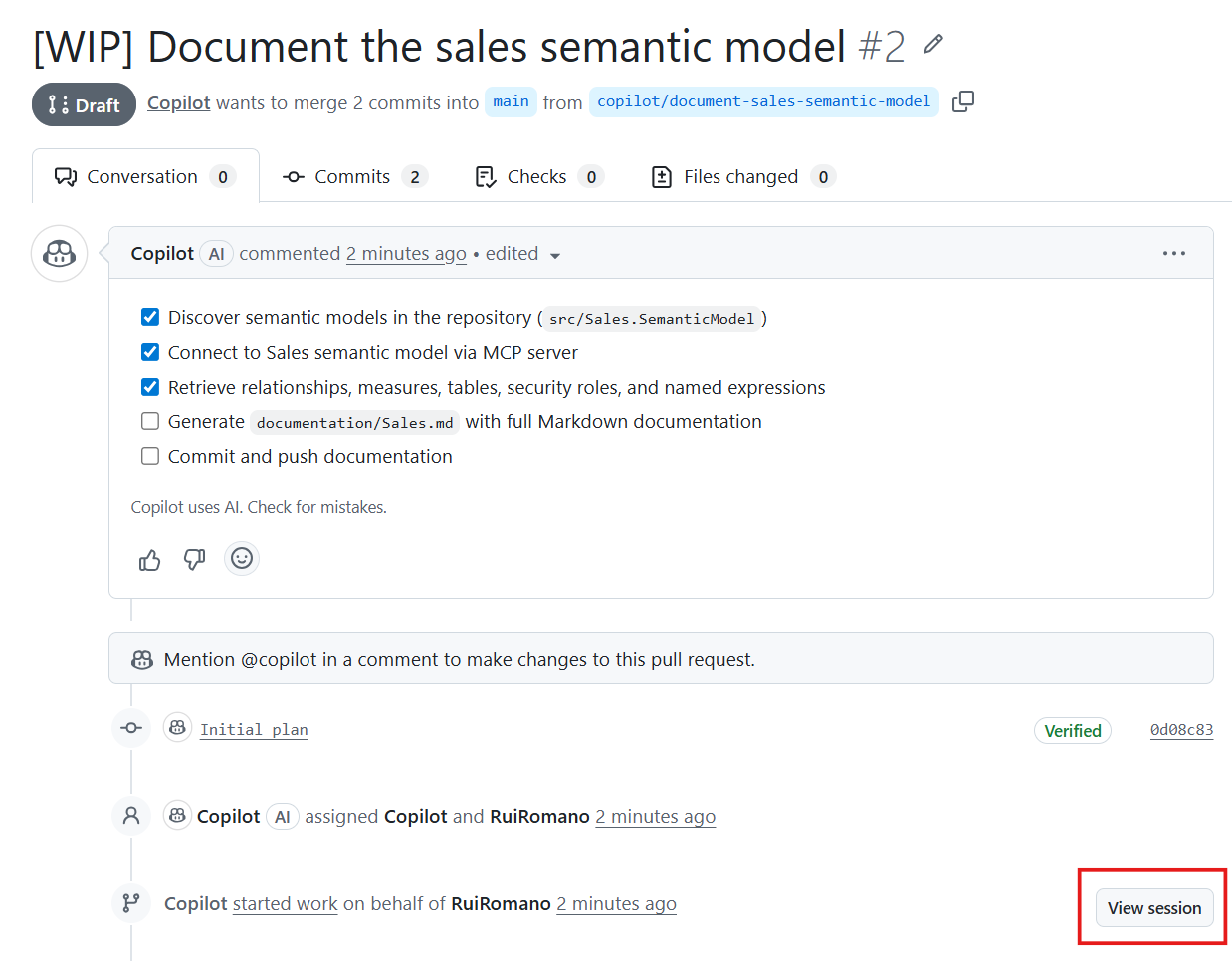Click the Copilot avatar next to Initial plan
Viewport: 1232px width, 961px height.
click(177, 728)
